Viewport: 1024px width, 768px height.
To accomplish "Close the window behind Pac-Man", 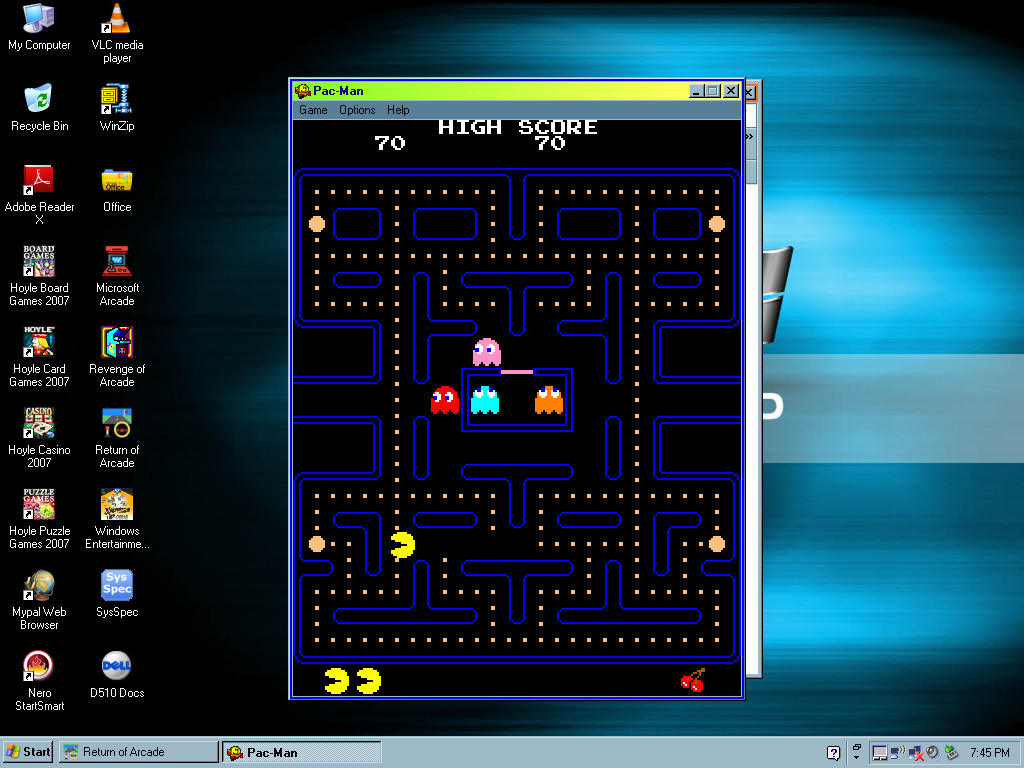I will tap(750, 92).
